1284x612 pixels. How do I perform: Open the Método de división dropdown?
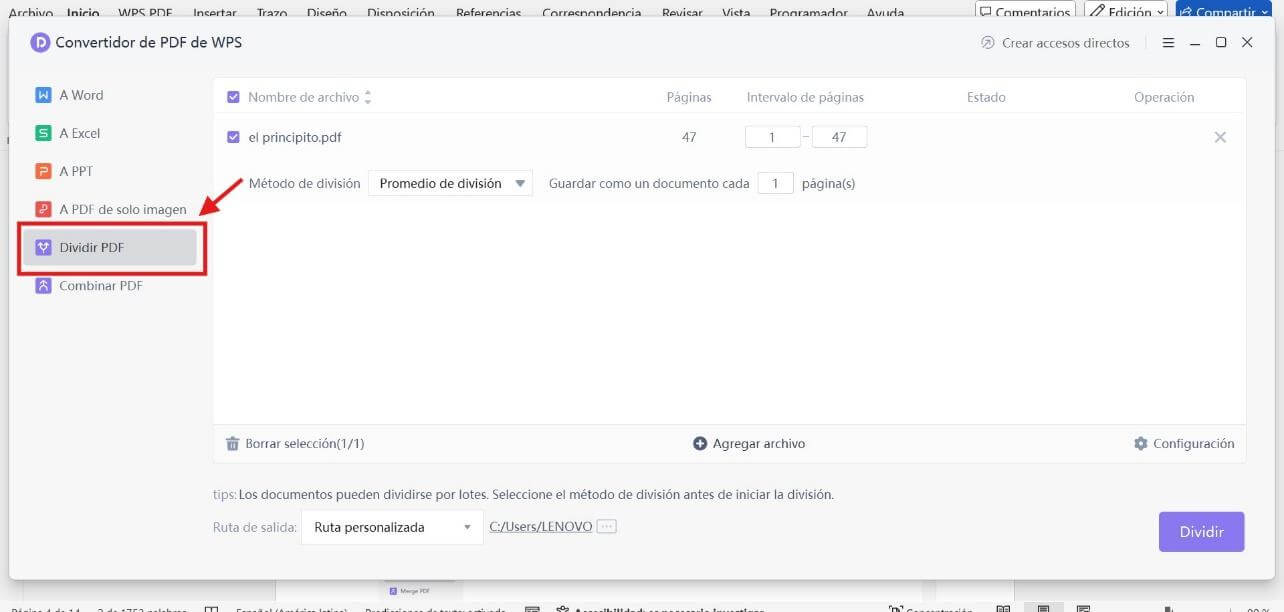pyautogui.click(x=449, y=183)
